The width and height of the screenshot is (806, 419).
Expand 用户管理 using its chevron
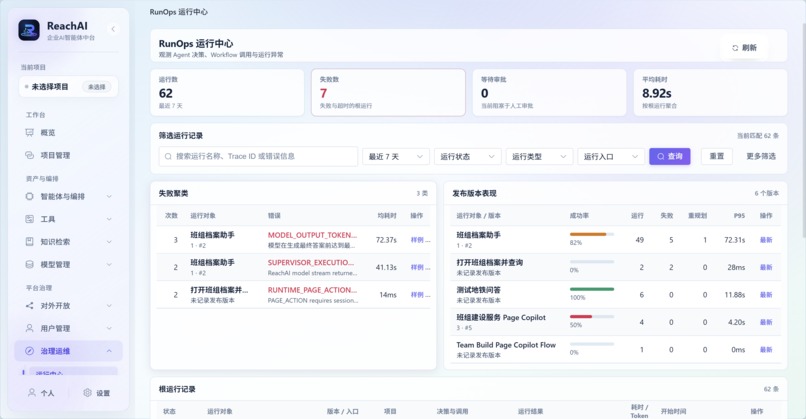point(109,328)
